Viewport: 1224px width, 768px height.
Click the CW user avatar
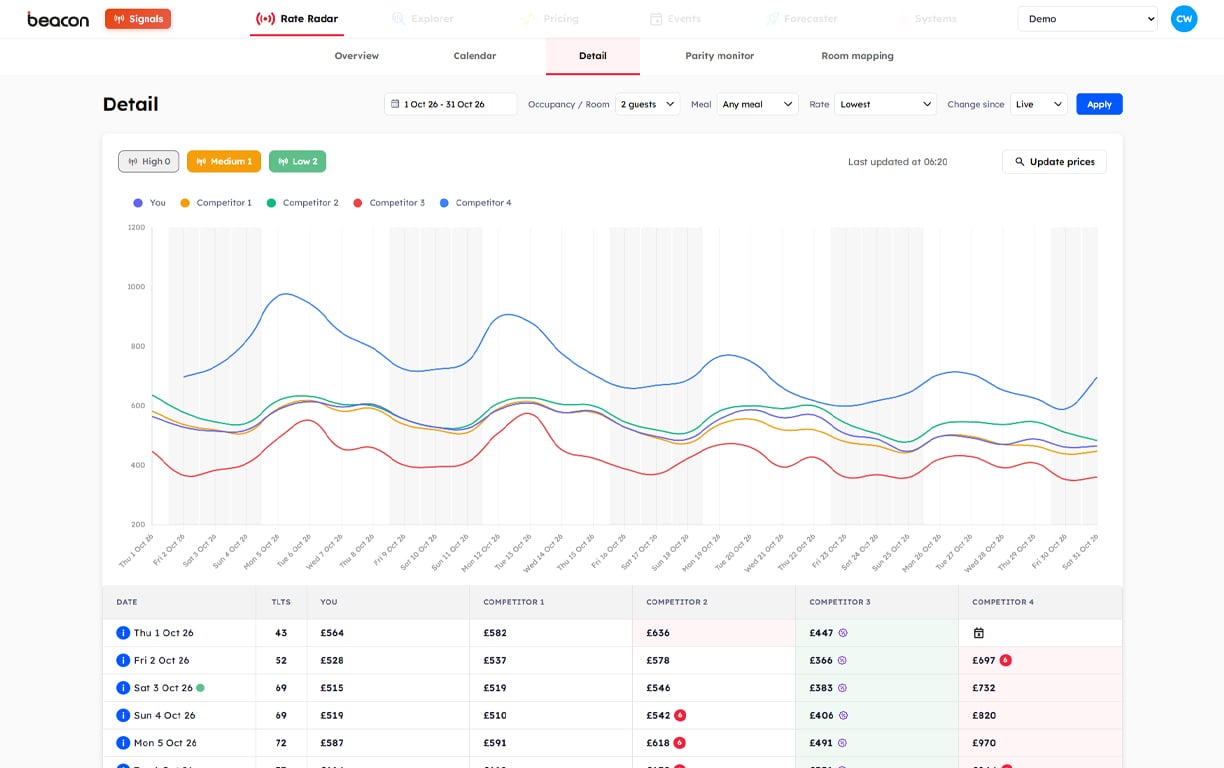coord(1184,19)
